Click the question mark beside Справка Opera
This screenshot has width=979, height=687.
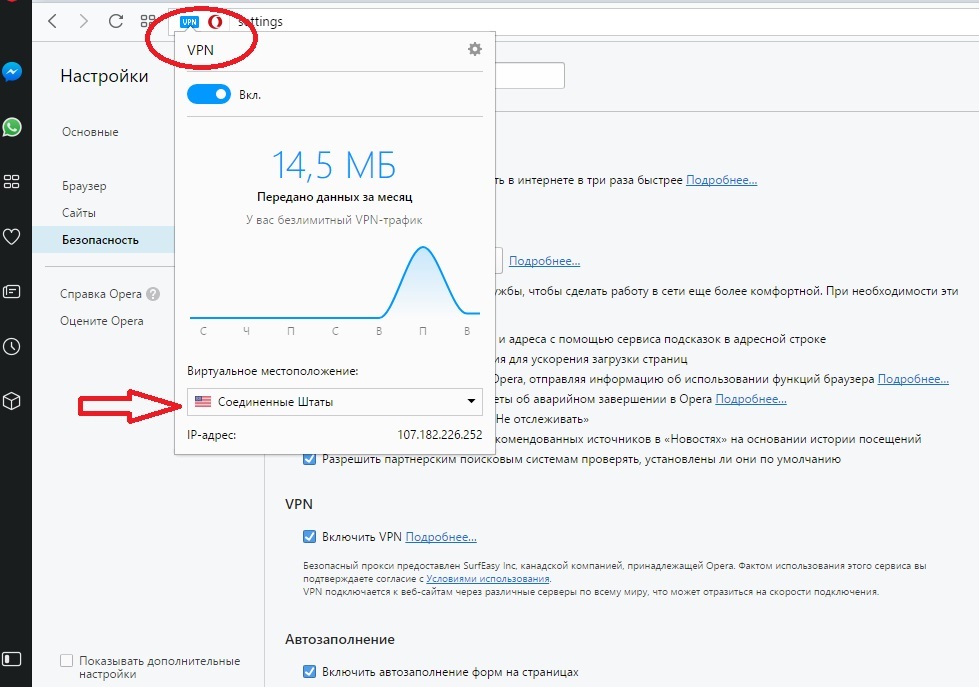[153, 294]
